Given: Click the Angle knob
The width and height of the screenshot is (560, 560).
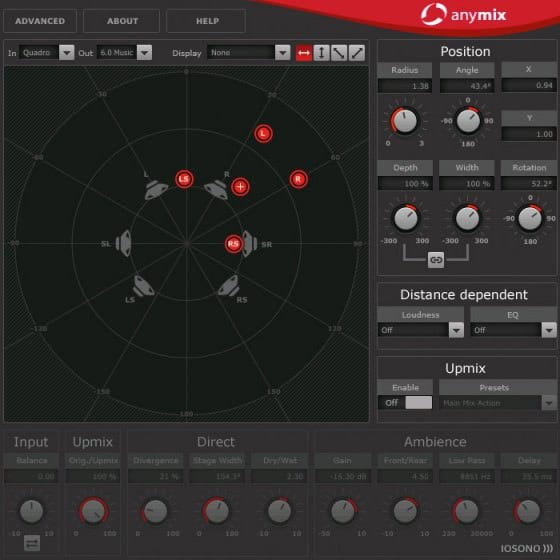Looking at the screenshot, I should [468, 120].
